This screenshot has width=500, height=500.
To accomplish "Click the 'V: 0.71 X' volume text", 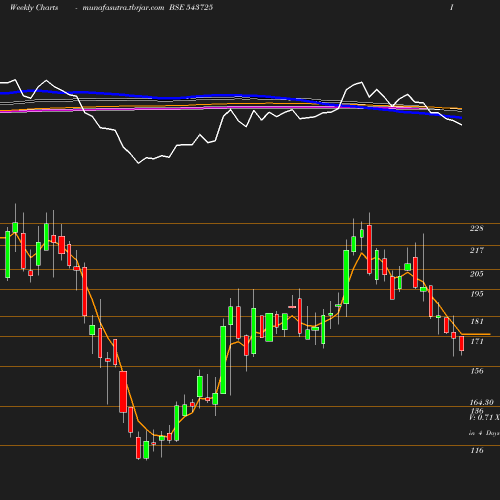I will [x=484, y=417].
